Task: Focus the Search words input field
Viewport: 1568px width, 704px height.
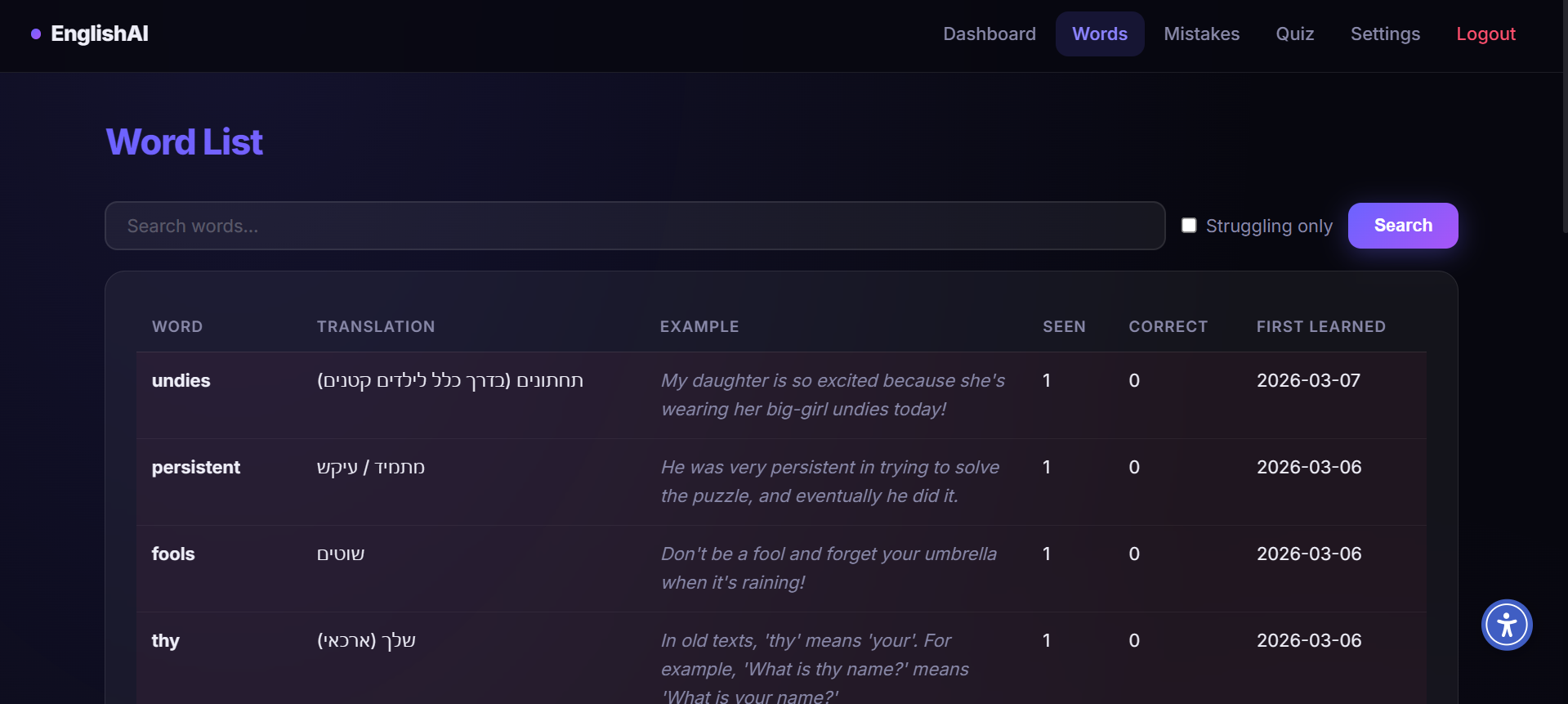Action: (x=634, y=226)
